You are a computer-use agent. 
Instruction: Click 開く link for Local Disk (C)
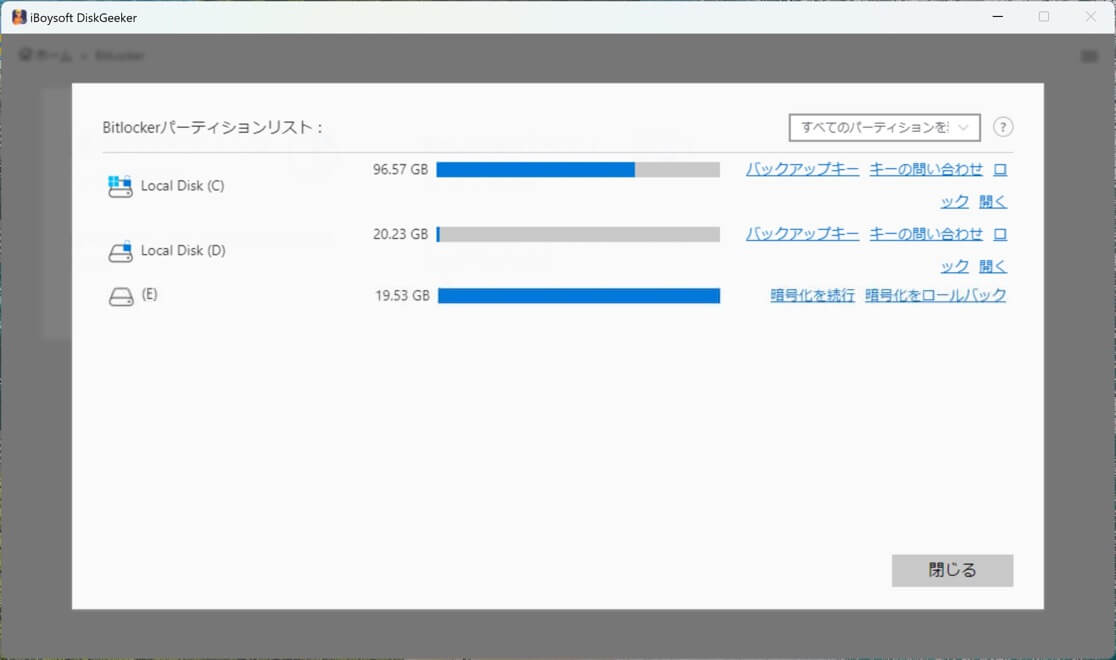point(993,201)
